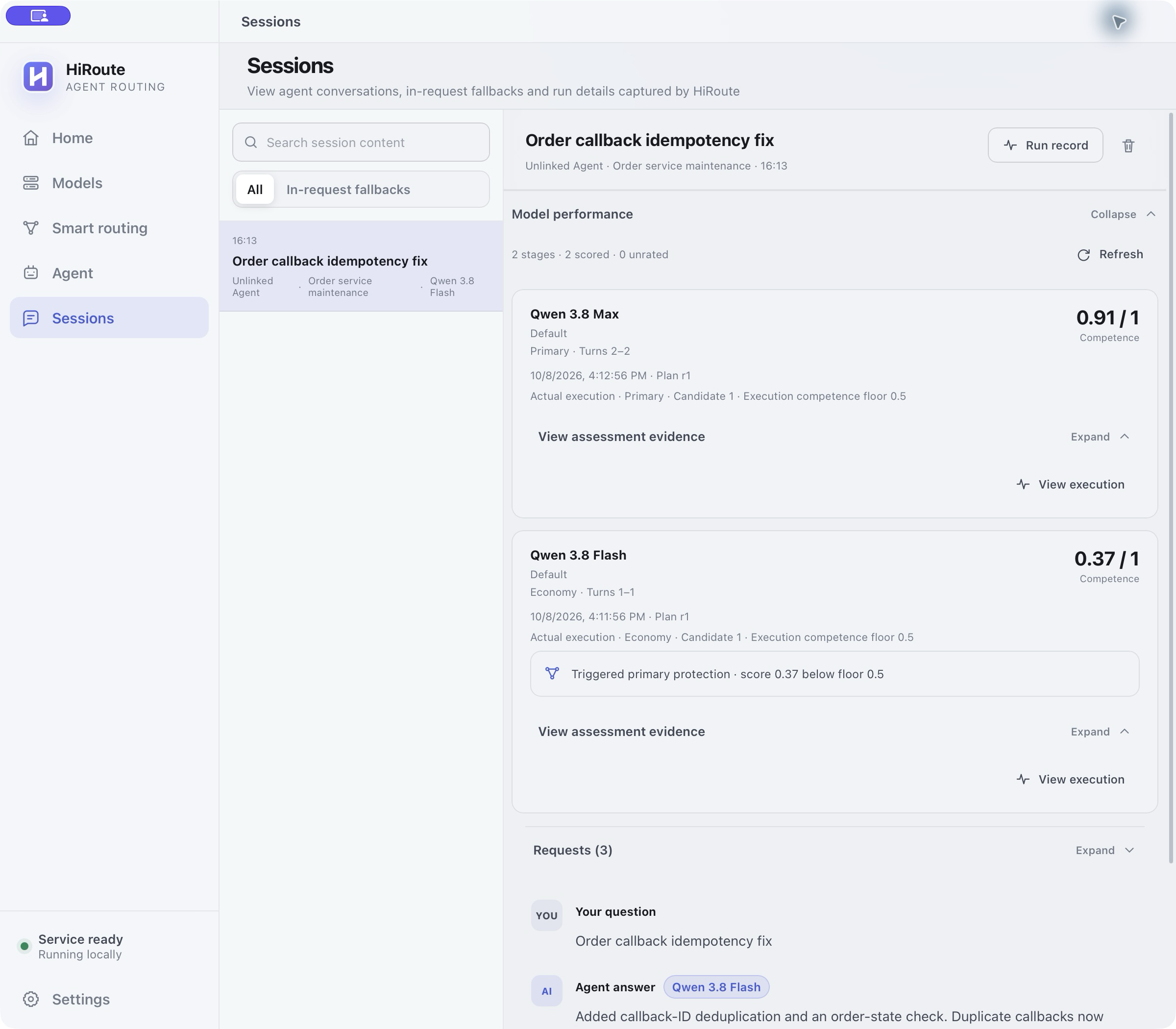Viewport: 1176px width, 1029px height.
Task: Click the cursor icon in top right
Action: pyautogui.click(x=1119, y=22)
